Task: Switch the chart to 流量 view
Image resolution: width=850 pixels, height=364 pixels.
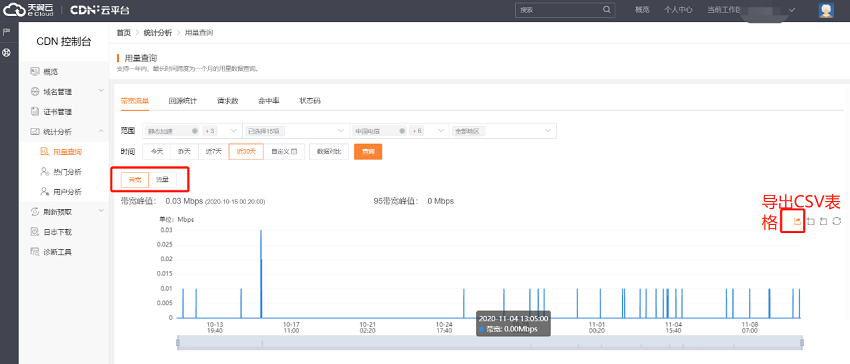Action: [x=162, y=180]
